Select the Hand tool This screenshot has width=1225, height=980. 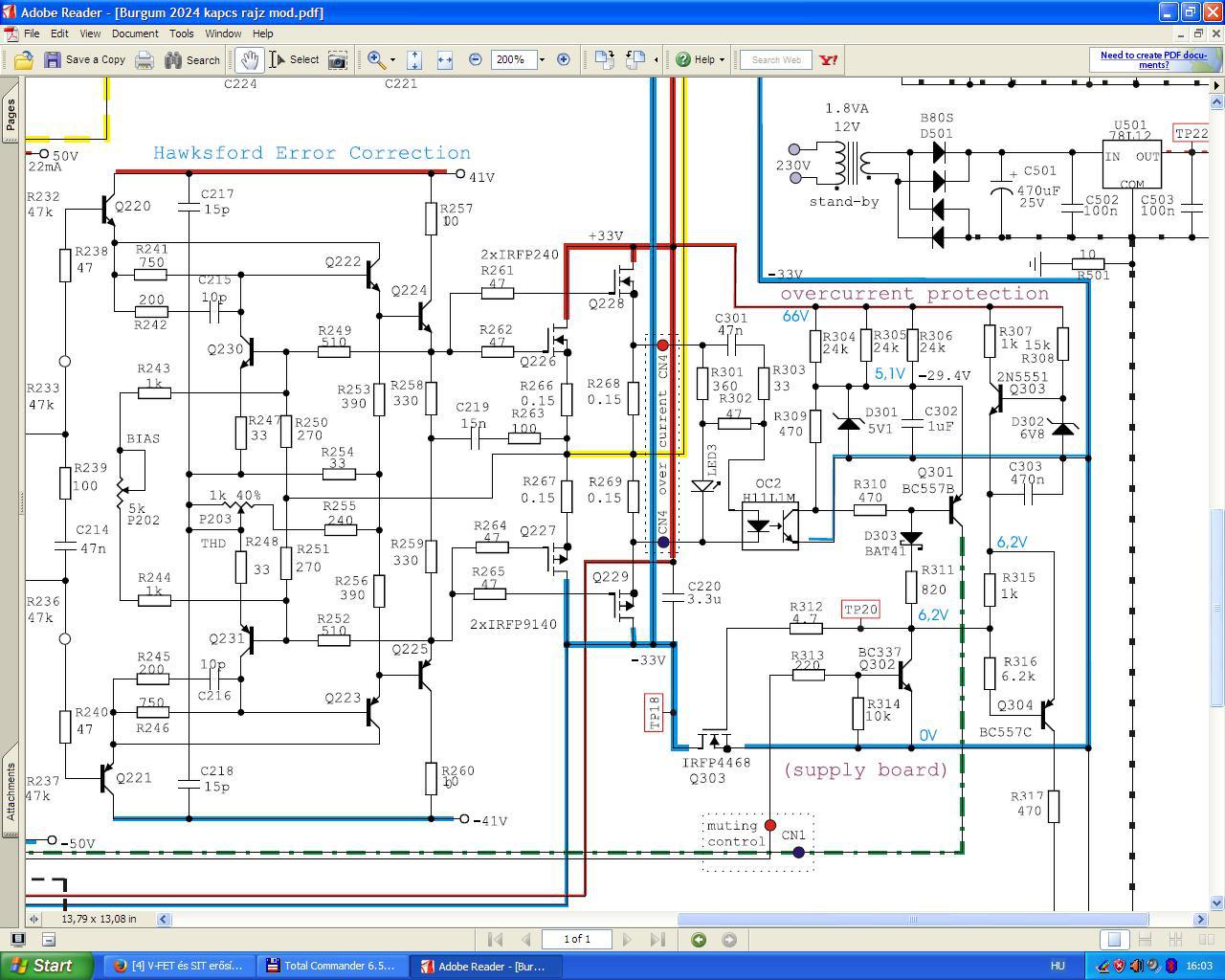click(x=250, y=59)
